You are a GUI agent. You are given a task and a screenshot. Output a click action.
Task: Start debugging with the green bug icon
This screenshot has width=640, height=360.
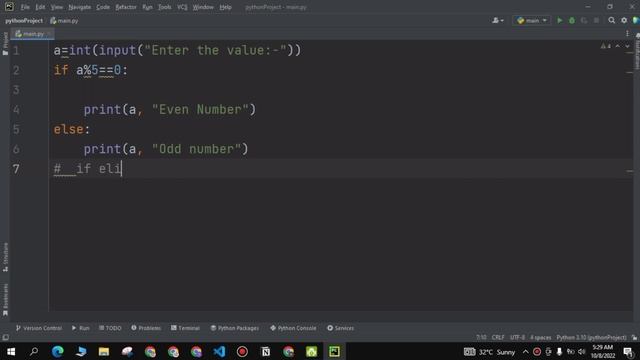572,20
